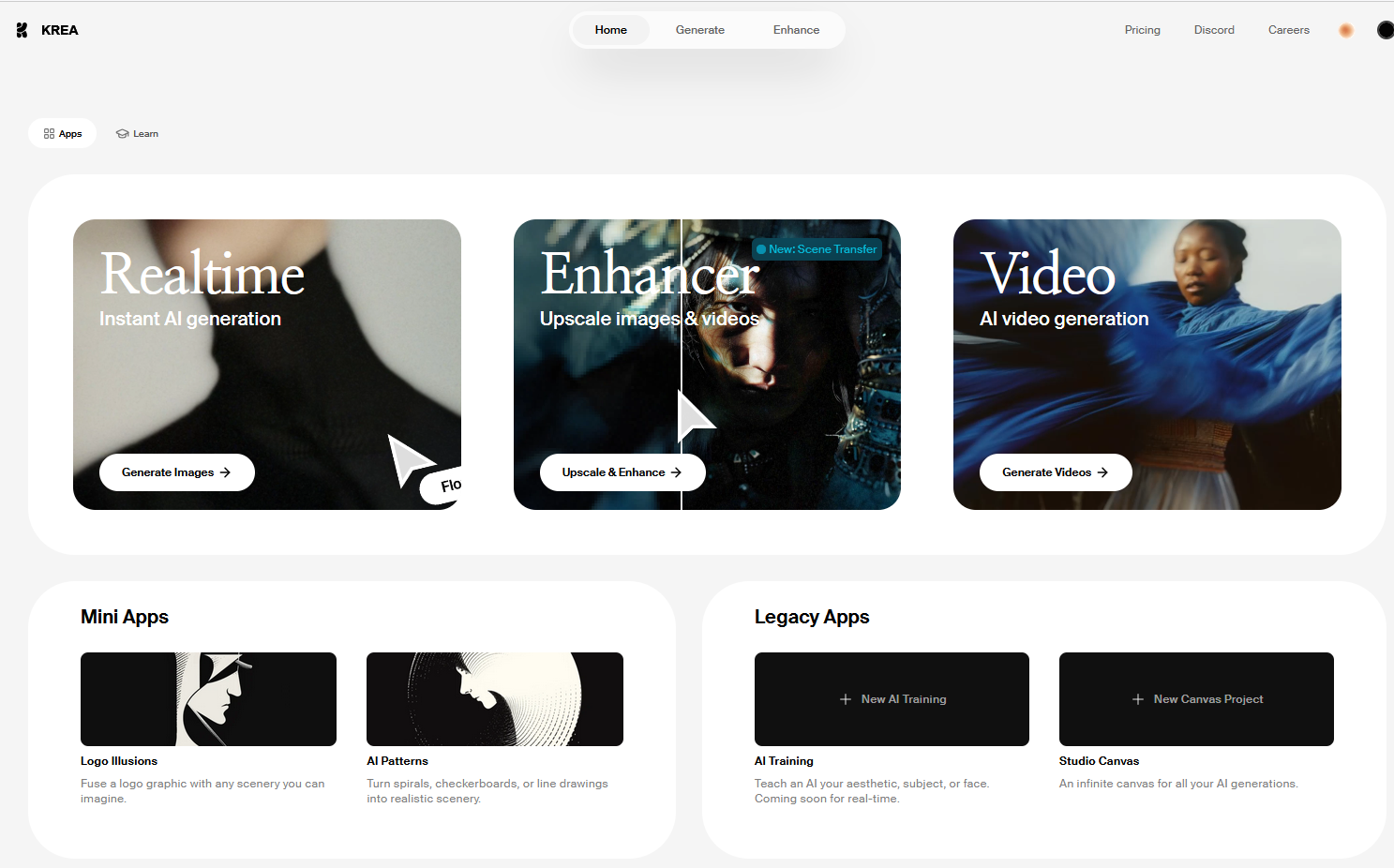Open the Generate tab

(x=700, y=30)
